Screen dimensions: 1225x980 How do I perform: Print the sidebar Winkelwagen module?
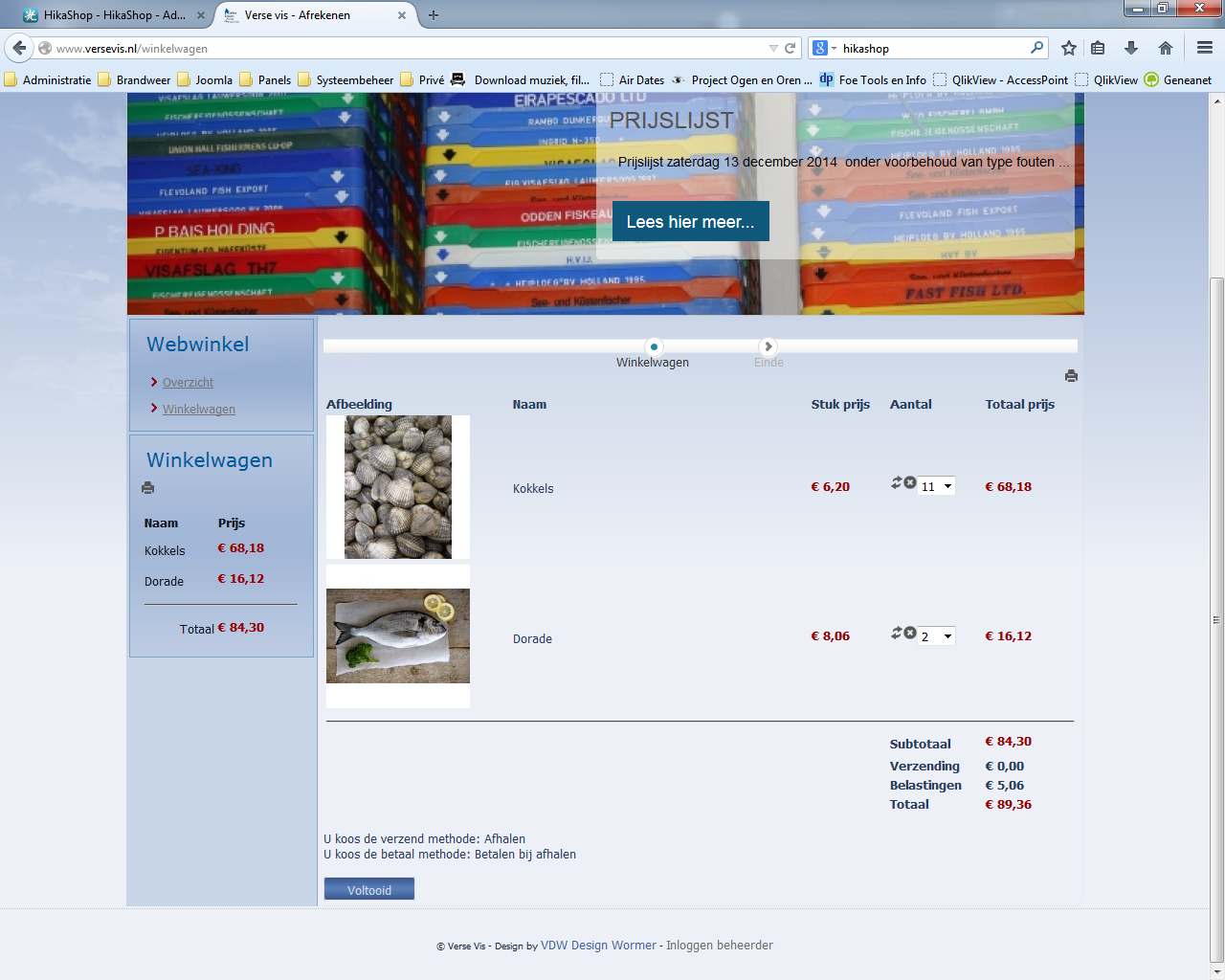(x=147, y=488)
